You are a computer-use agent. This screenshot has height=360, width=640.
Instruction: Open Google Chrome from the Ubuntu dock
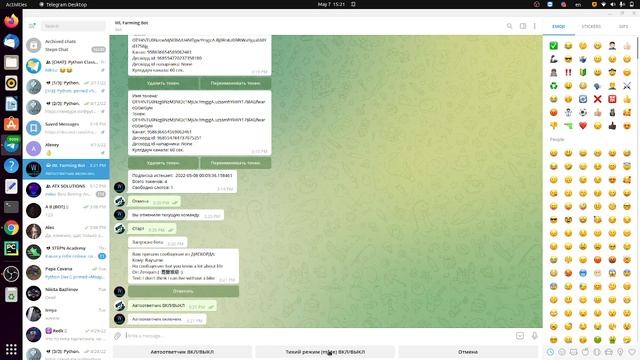click(x=11, y=228)
